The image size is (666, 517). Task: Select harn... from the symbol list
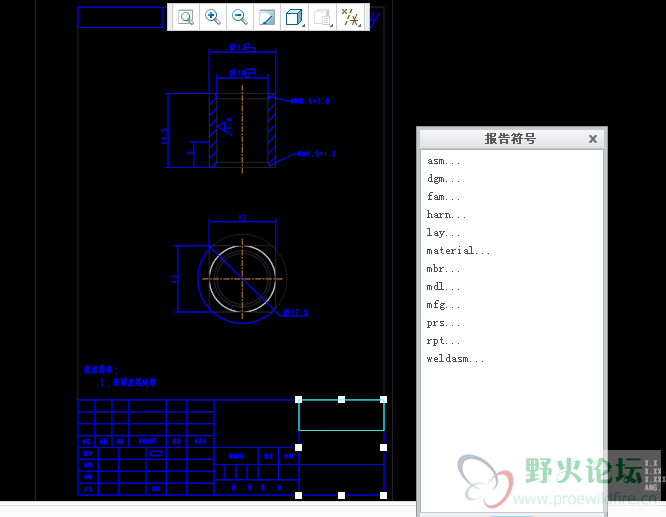click(x=447, y=215)
